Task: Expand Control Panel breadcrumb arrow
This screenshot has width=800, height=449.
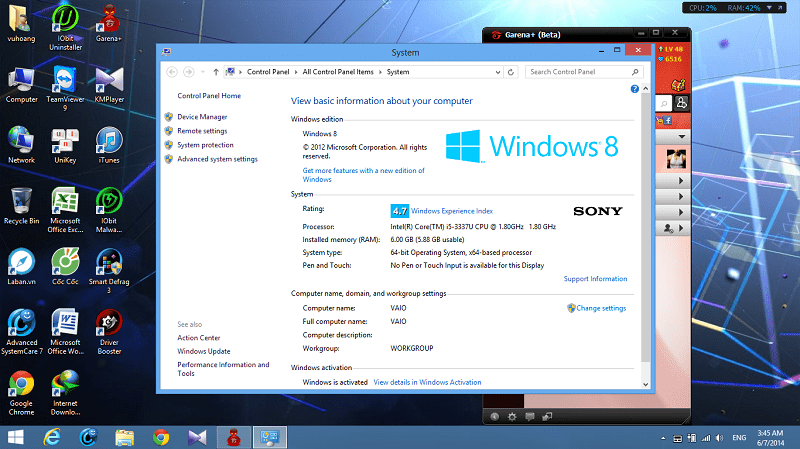Action: click(x=295, y=72)
